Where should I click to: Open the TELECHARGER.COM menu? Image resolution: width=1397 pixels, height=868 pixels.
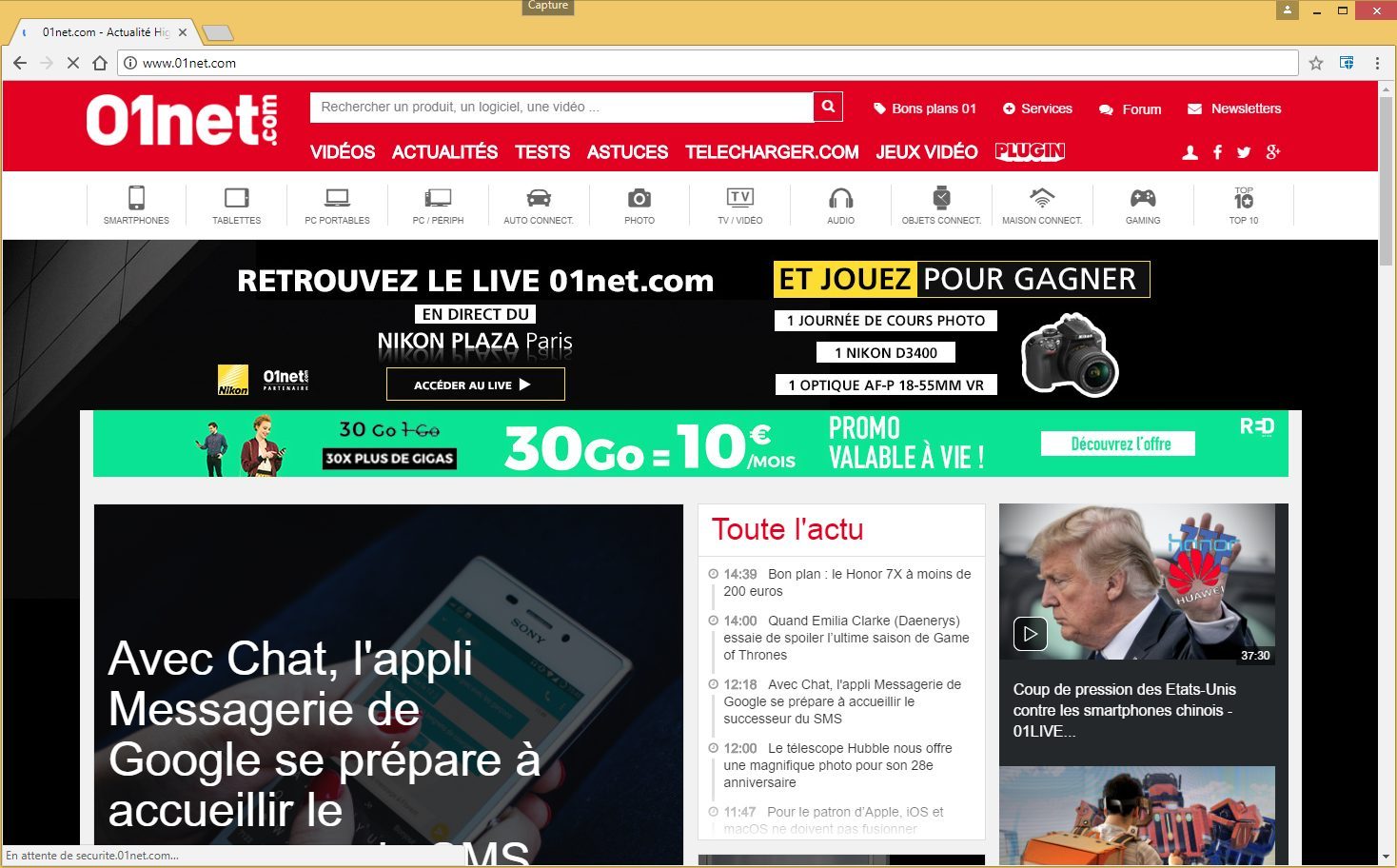772,152
